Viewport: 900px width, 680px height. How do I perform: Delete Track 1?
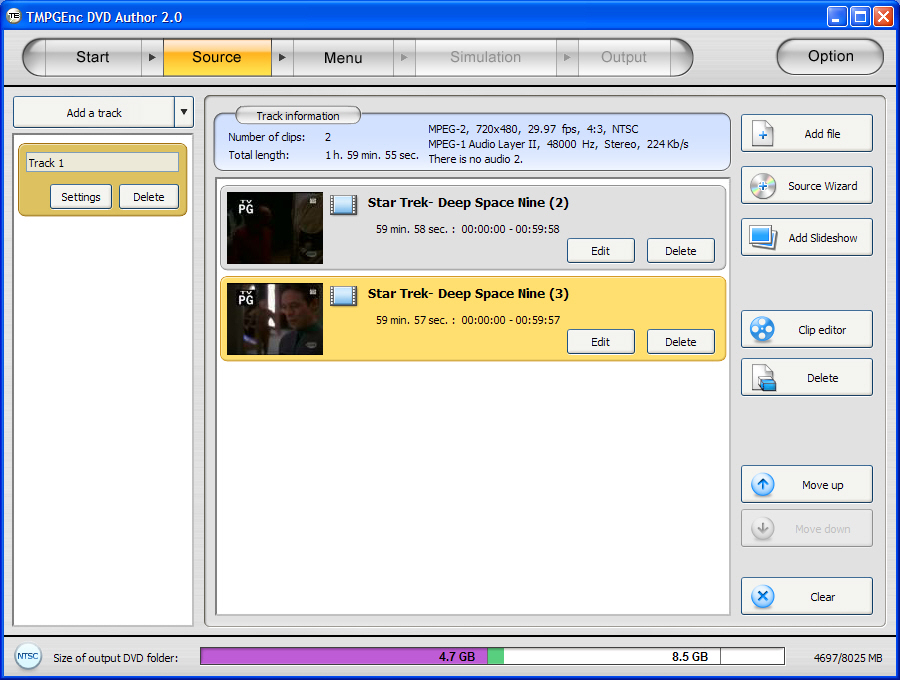pos(149,197)
